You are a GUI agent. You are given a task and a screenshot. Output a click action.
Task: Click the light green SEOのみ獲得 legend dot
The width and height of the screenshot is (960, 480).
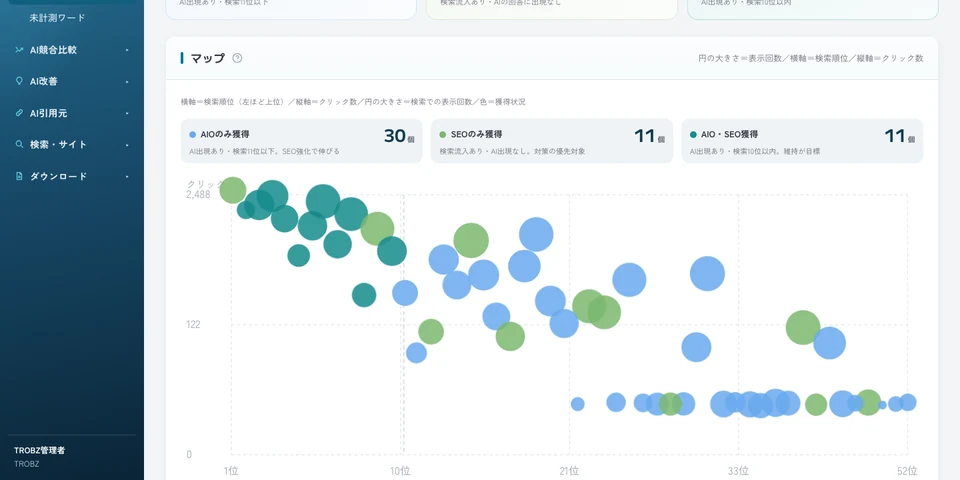point(443,134)
